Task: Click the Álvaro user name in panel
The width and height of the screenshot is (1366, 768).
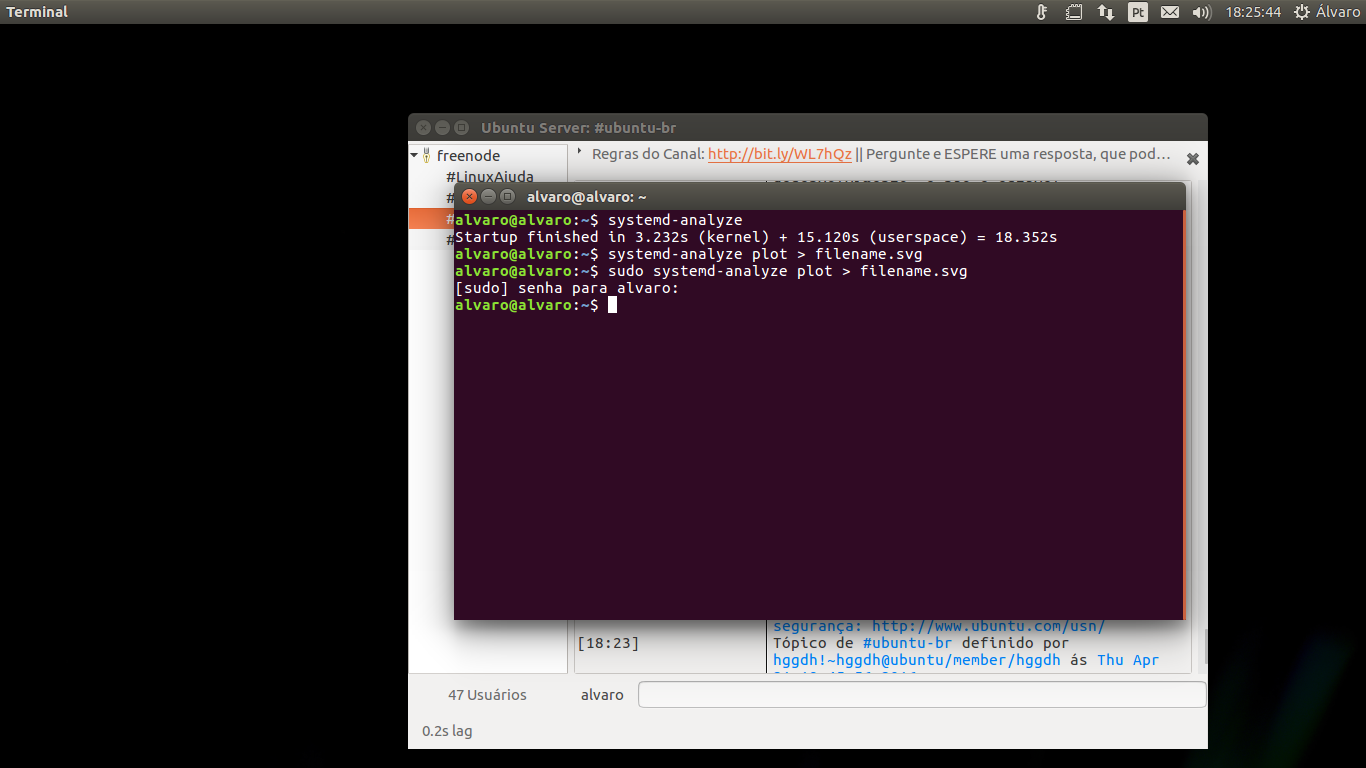Action: (1338, 12)
